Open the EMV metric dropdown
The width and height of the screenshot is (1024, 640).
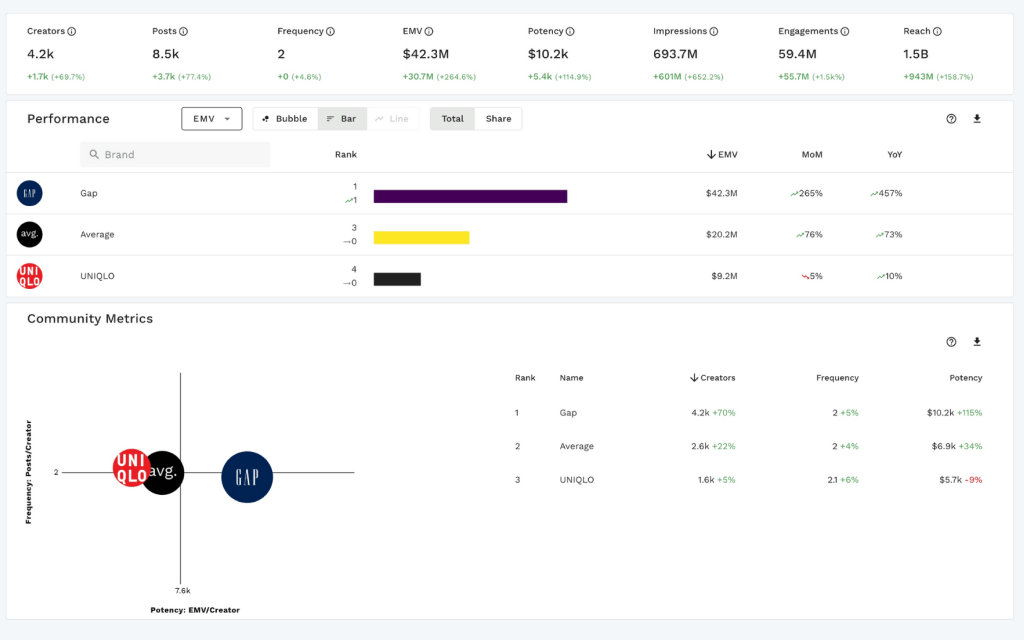click(x=211, y=118)
